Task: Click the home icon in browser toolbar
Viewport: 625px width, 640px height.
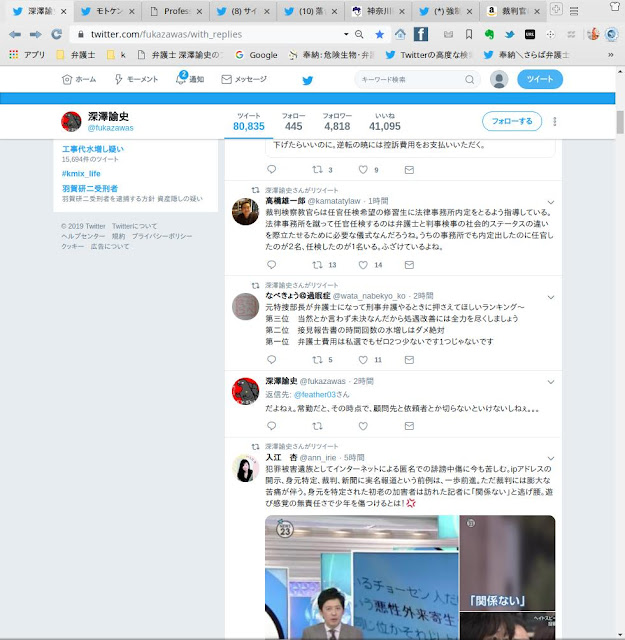Action: (x=400, y=34)
